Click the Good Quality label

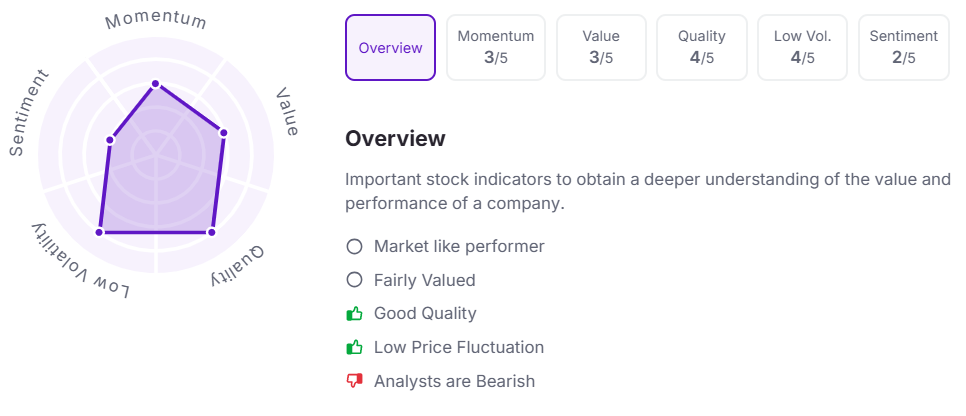coord(425,314)
